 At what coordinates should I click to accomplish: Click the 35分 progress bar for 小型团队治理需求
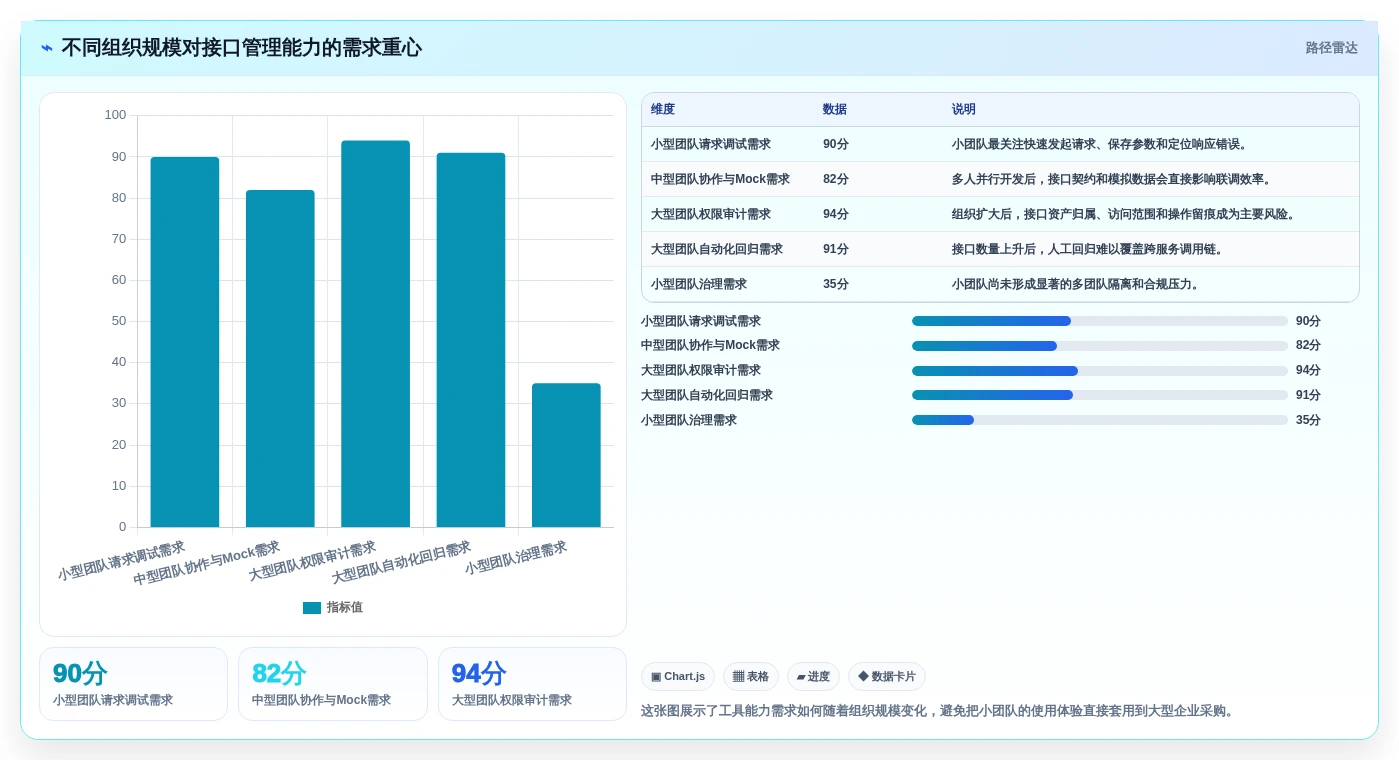tap(1100, 420)
